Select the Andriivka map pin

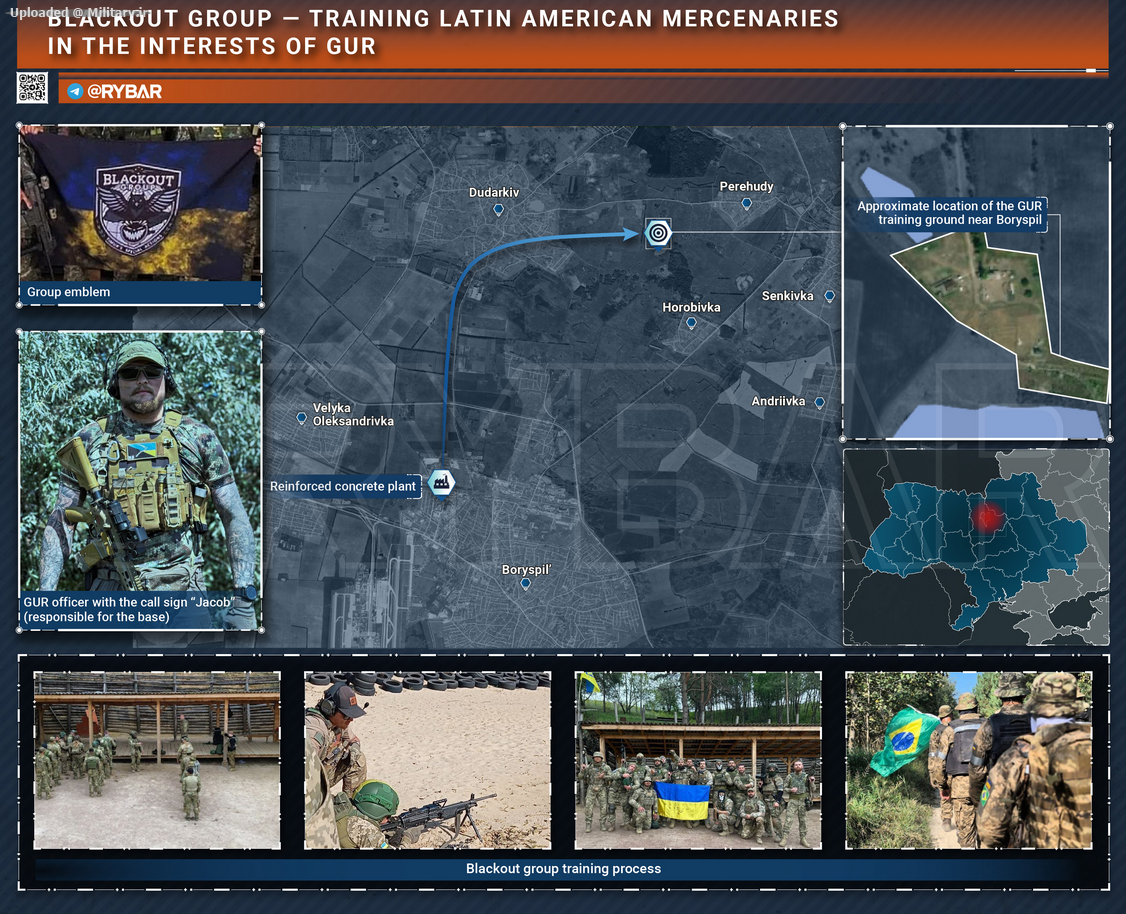pyautogui.click(x=819, y=402)
